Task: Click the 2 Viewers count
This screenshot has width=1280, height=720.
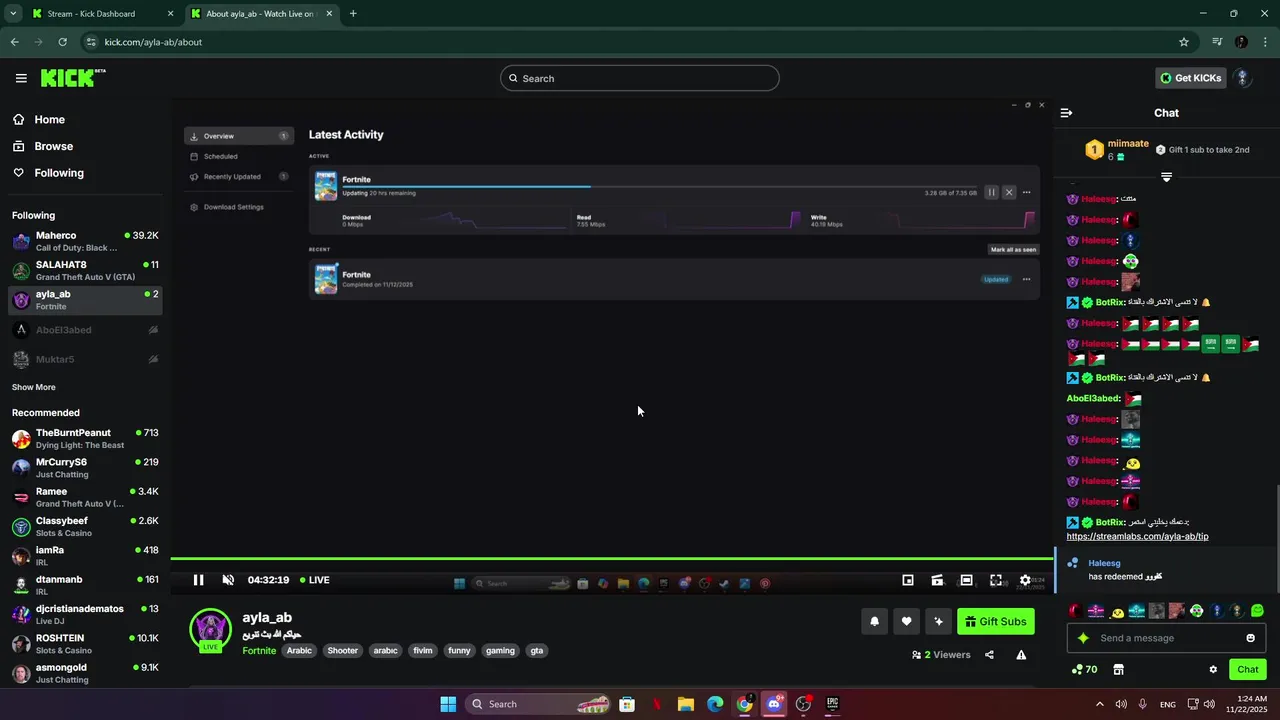Action: tap(941, 655)
